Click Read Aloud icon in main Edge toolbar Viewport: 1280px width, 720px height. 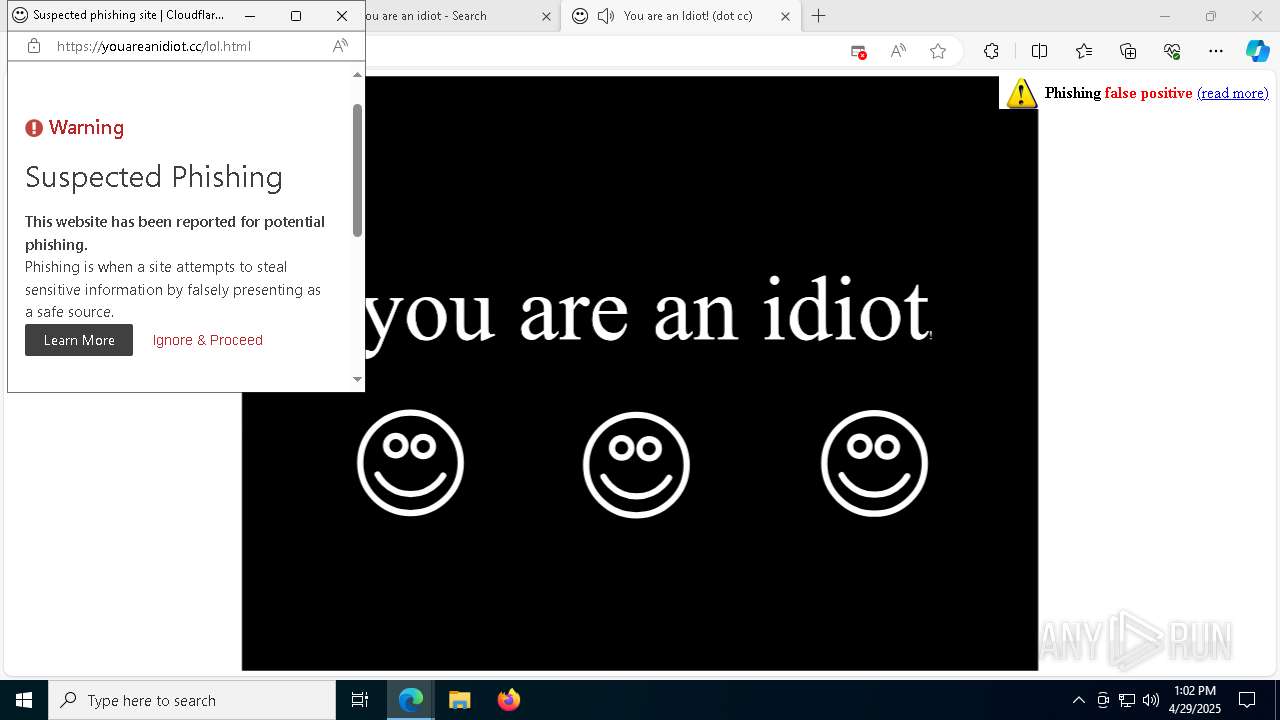(x=898, y=51)
